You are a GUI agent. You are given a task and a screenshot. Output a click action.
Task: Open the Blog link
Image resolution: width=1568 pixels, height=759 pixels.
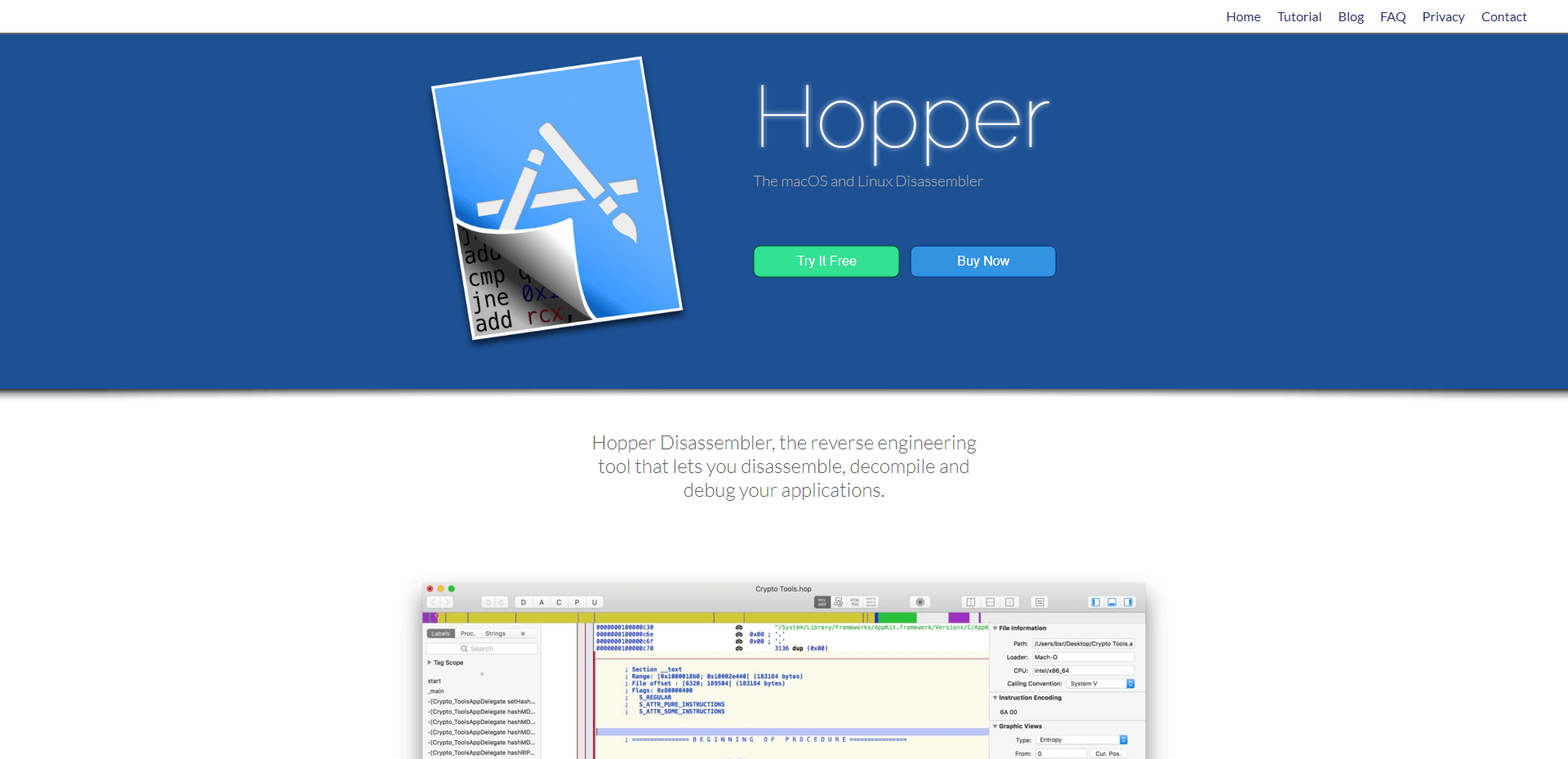pos(1351,16)
